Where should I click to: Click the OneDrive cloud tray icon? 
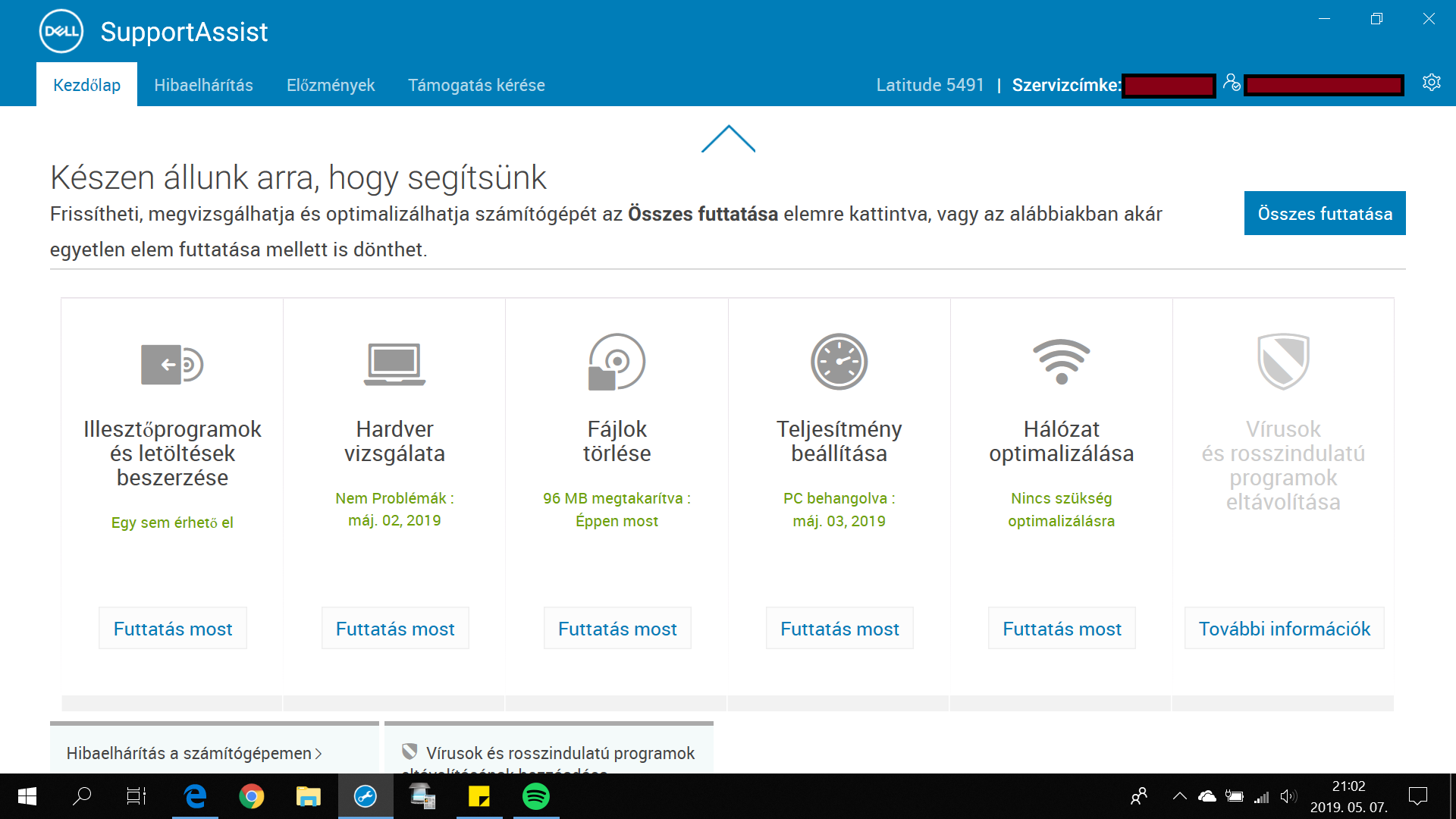(1207, 796)
